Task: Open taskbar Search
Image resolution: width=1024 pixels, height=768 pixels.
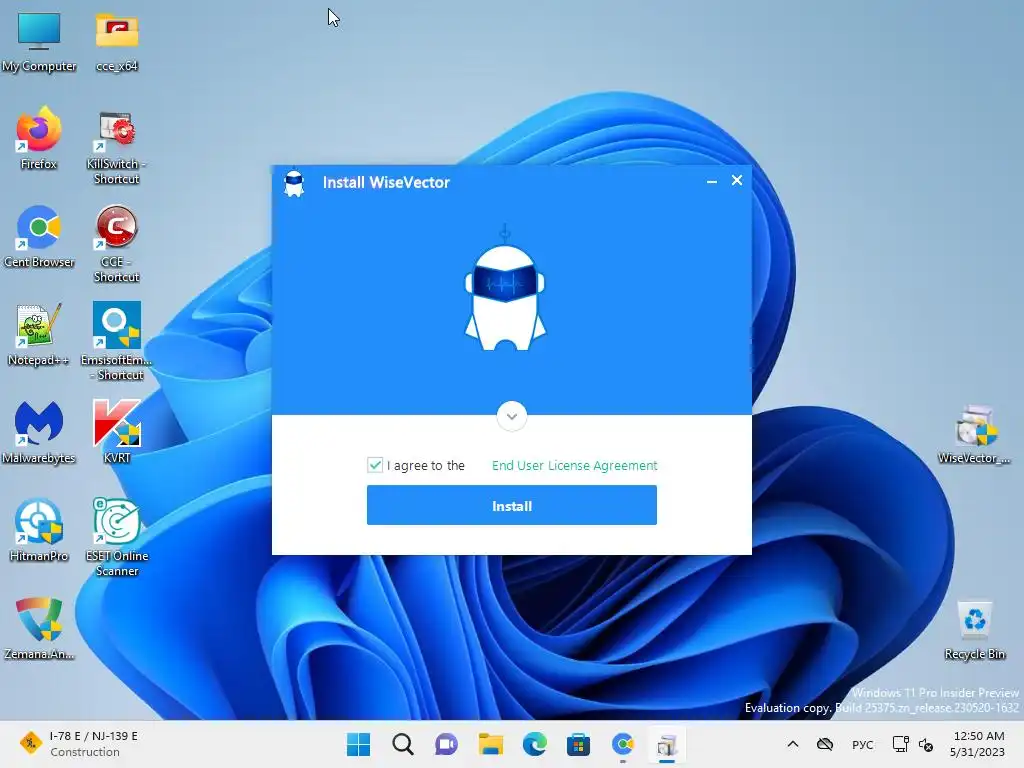Action: [x=403, y=744]
